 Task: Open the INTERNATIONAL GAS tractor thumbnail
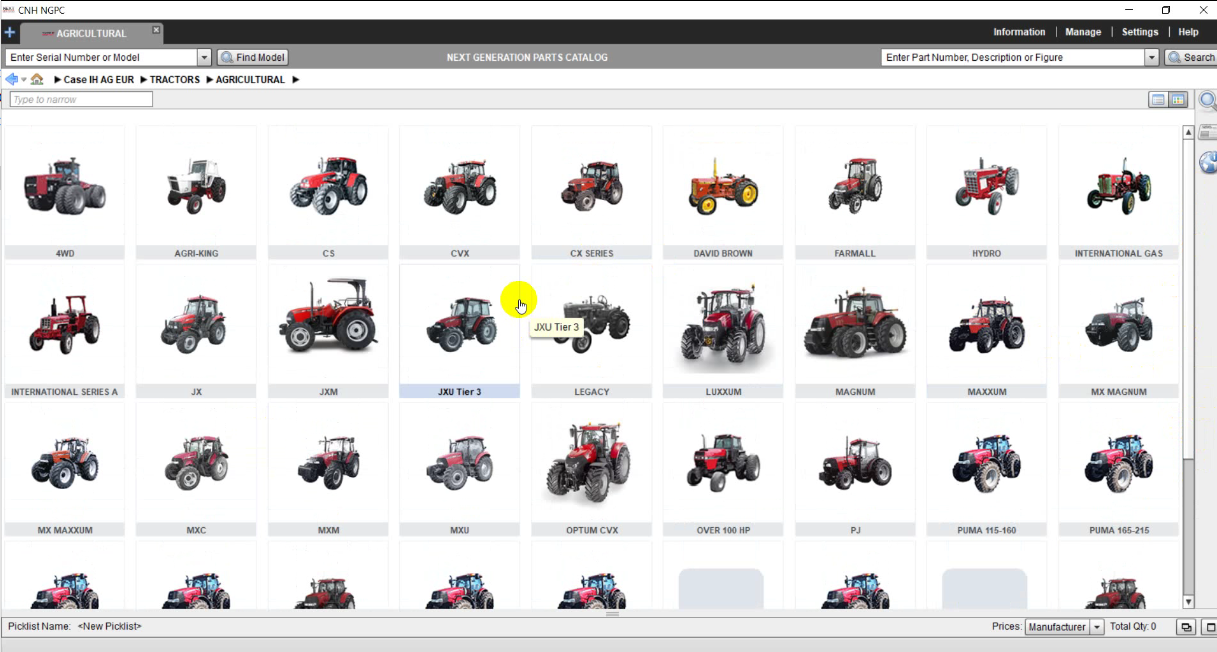[x=1118, y=192]
